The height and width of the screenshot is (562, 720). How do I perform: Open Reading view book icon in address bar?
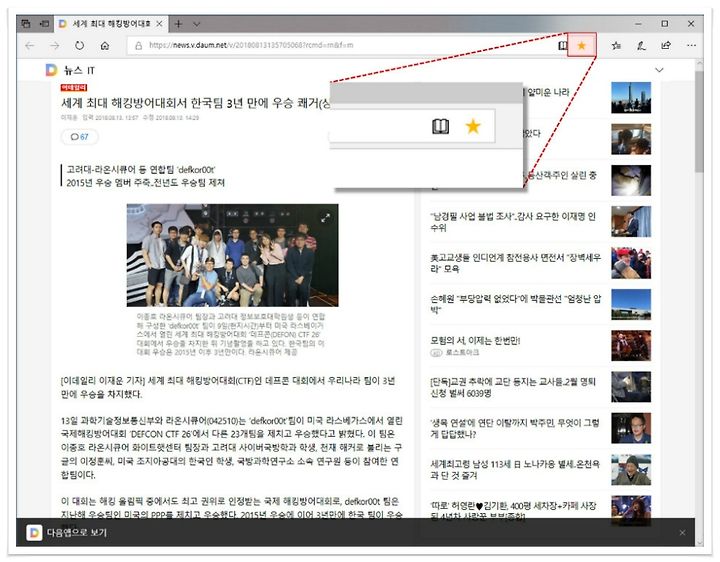[x=562, y=45]
